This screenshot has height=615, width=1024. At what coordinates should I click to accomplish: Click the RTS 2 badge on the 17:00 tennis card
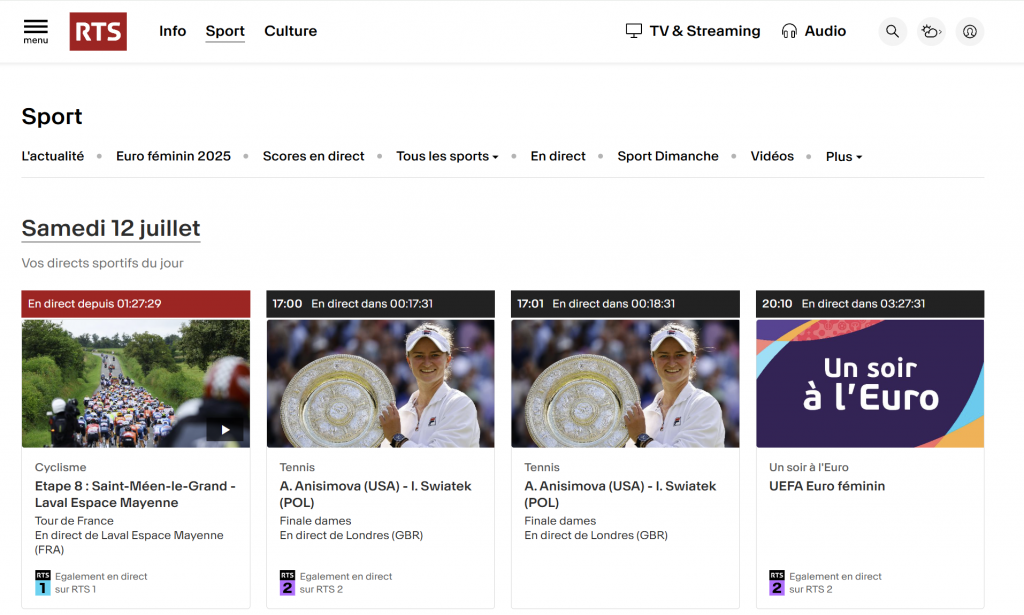[287, 583]
